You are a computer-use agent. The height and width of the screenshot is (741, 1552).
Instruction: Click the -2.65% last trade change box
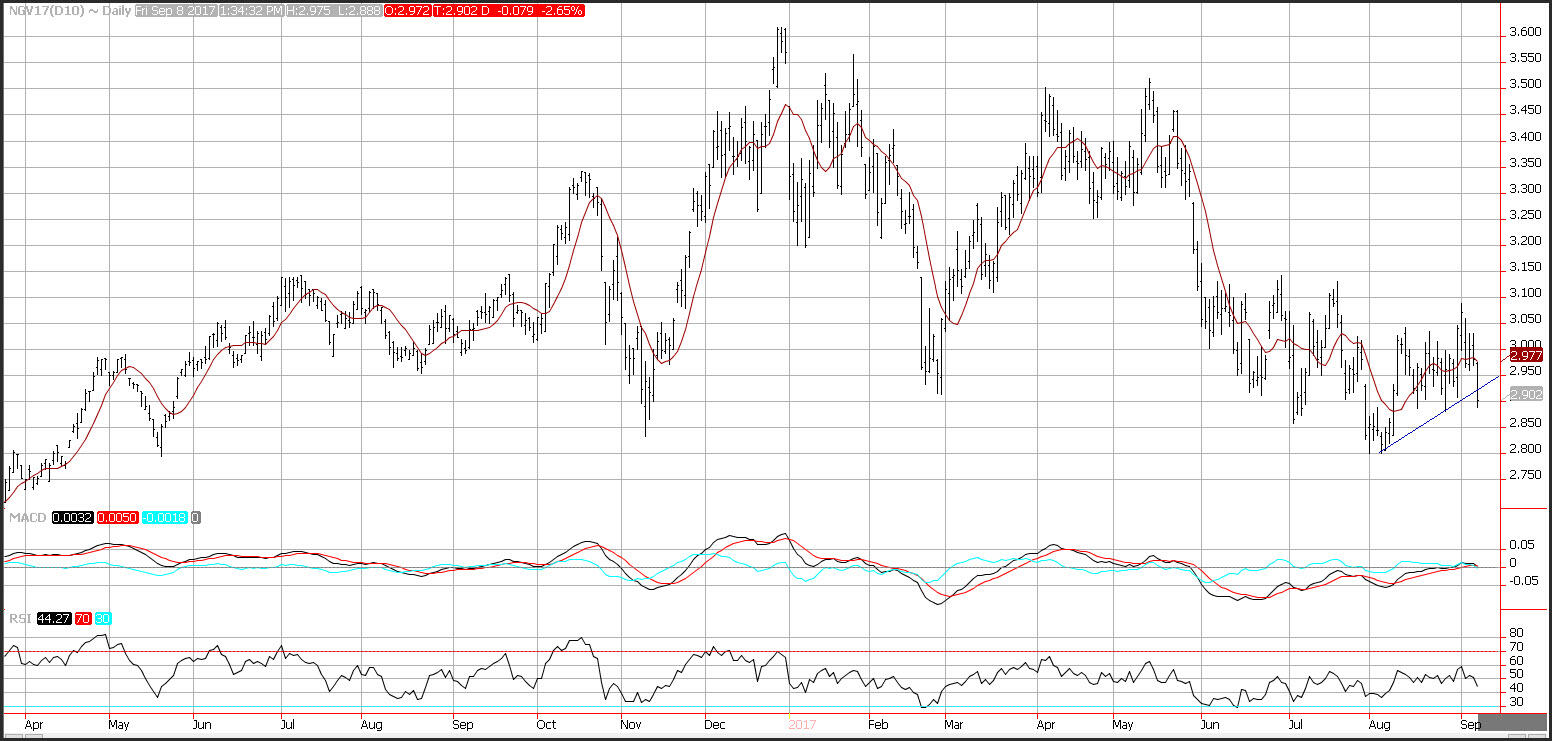(561, 10)
